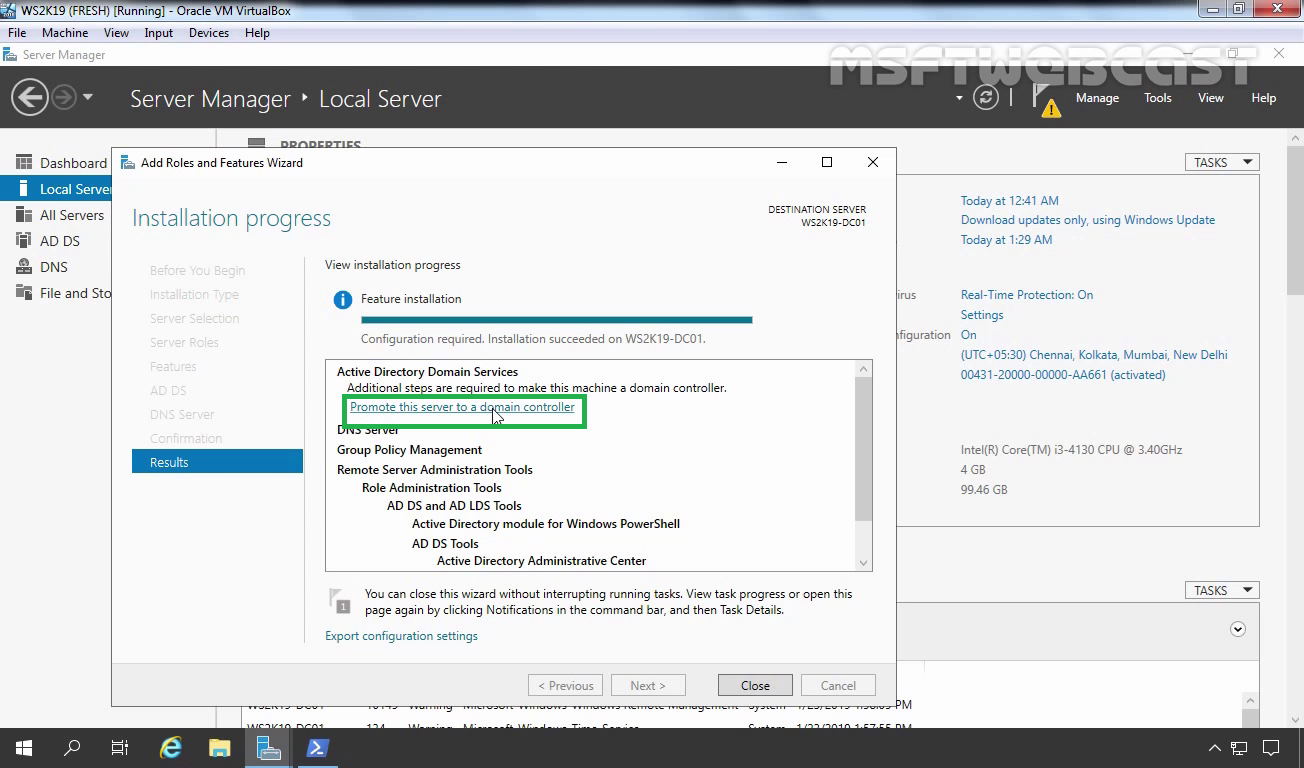Click Active Directory Administrative Center entry
Viewport: 1304px width, 768px height.
[x=541, y=561]
